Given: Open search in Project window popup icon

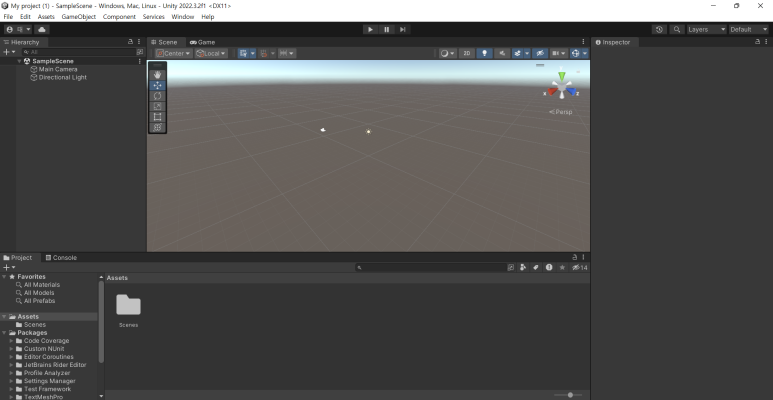Looking at the screenshot, I should coord(511,267).
